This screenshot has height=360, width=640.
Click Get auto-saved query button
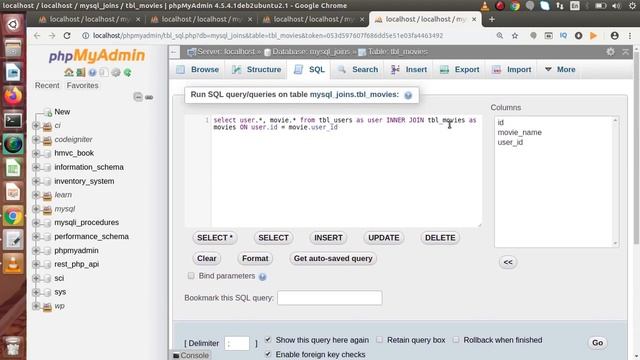click(x=333, y=259)
